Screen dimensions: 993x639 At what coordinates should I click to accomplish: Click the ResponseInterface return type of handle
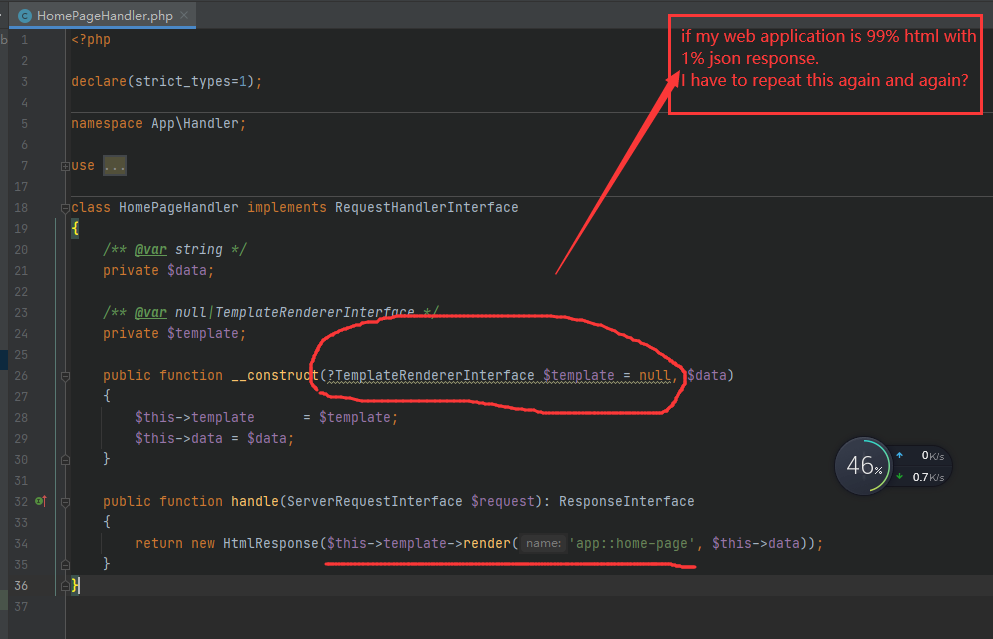click(626, 501)
